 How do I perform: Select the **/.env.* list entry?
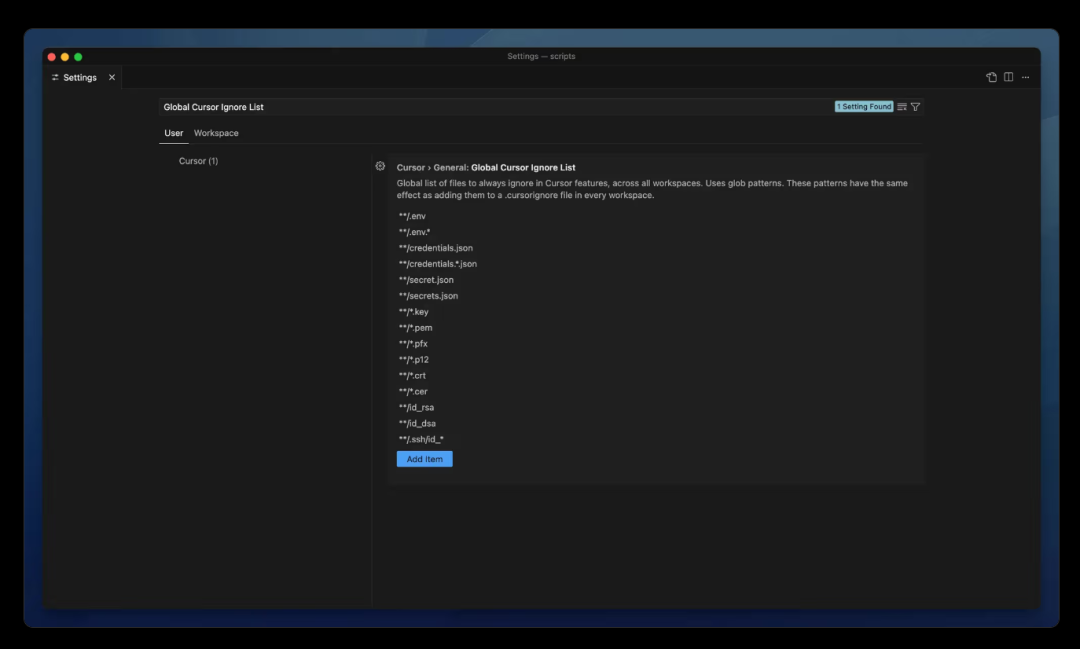click(x=414, y=231)
